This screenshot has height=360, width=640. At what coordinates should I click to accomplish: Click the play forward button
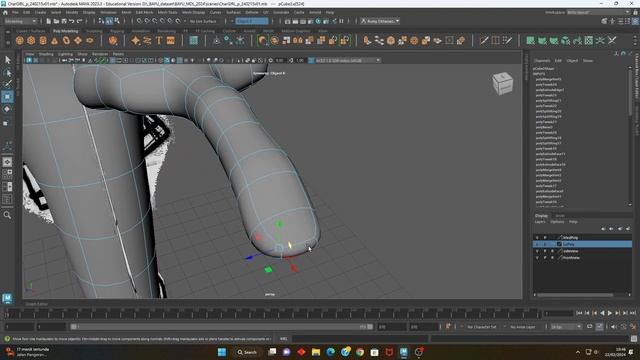[610, 313]
